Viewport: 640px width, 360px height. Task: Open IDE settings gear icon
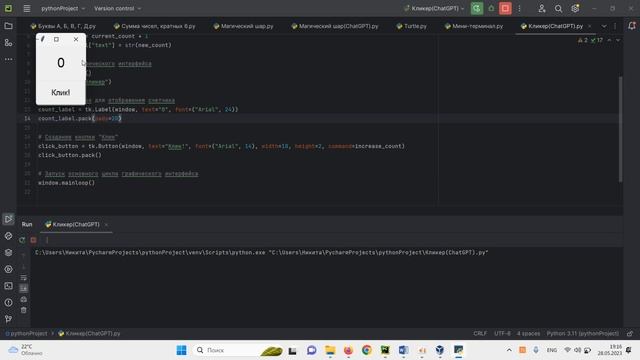click(x=575, y=8)
